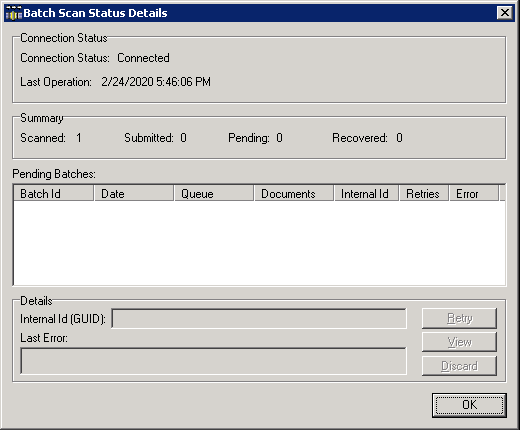The image size is (520, 430).
Task: Sort by the Error column header
Action: click(474, 194)
